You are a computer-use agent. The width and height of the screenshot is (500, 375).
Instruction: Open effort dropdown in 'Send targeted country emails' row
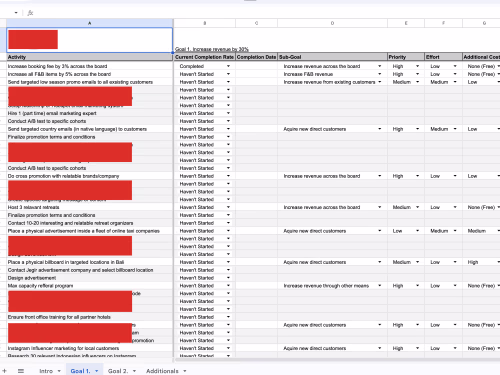(x=455, y=129)
